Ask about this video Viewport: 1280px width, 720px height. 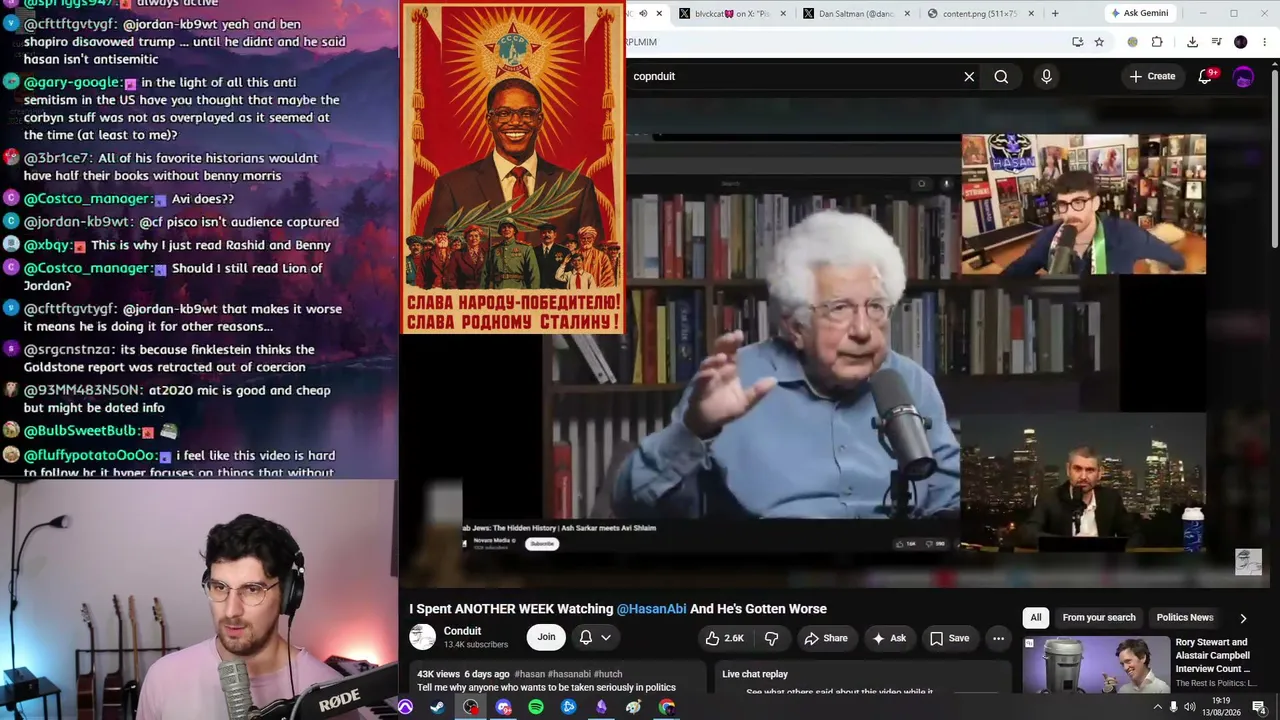click(x=889, y=638)
